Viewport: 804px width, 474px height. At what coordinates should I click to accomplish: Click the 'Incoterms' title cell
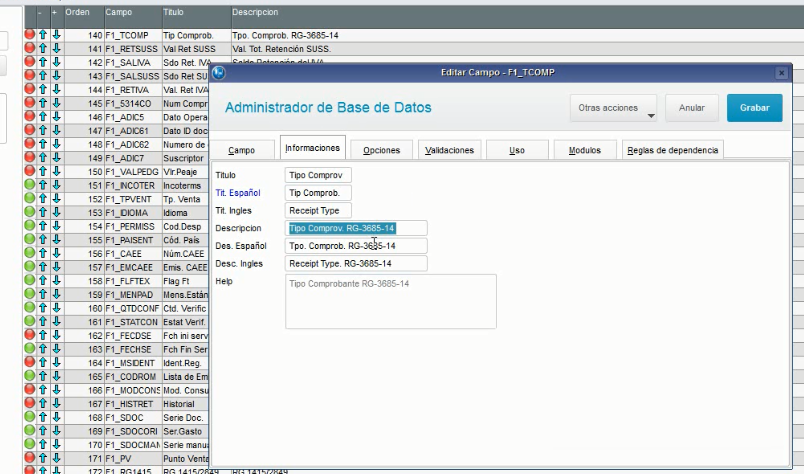point(185,185)
